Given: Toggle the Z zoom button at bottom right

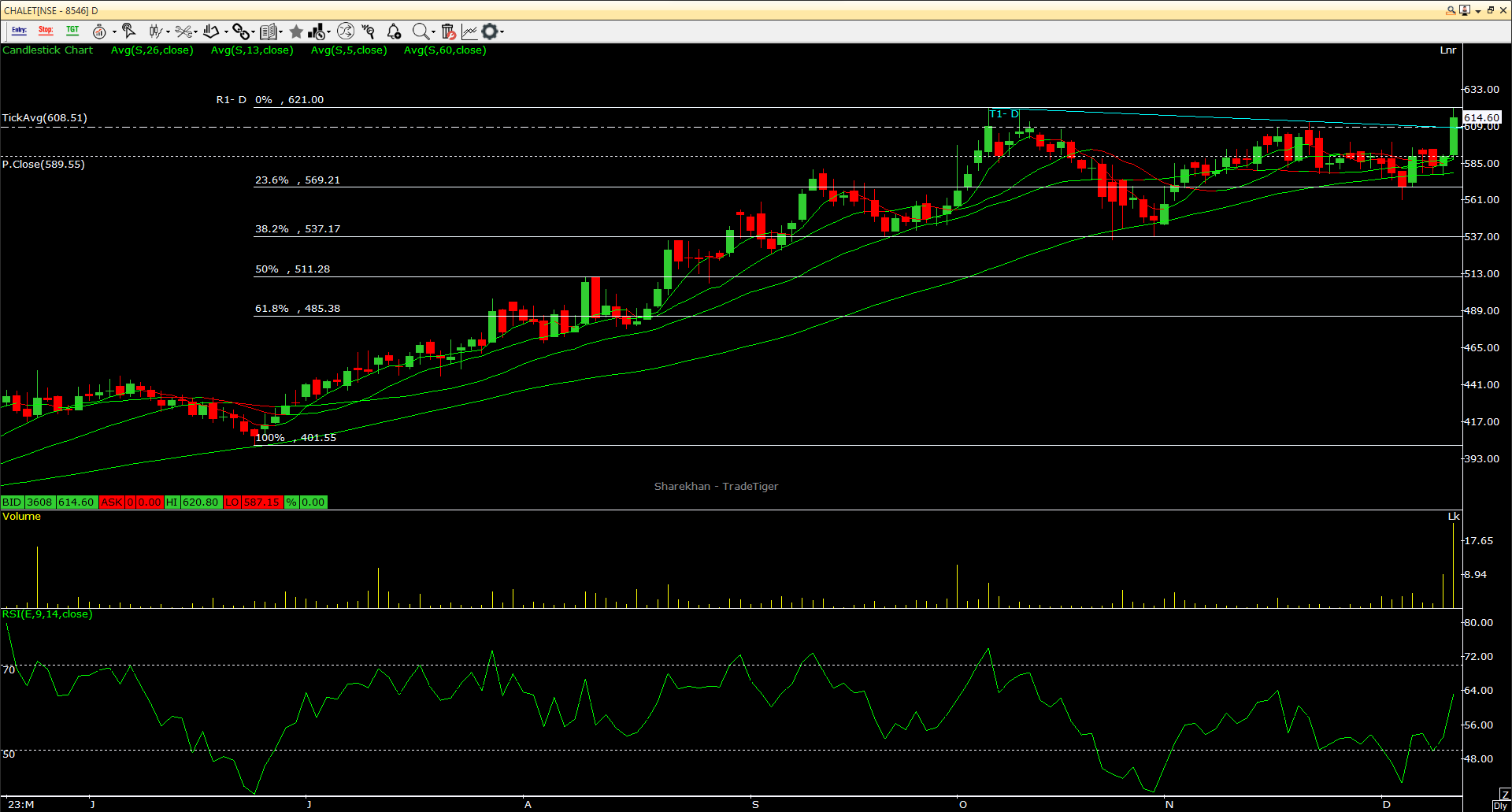Looking at the screenshot, I should tap(1505, 795).
